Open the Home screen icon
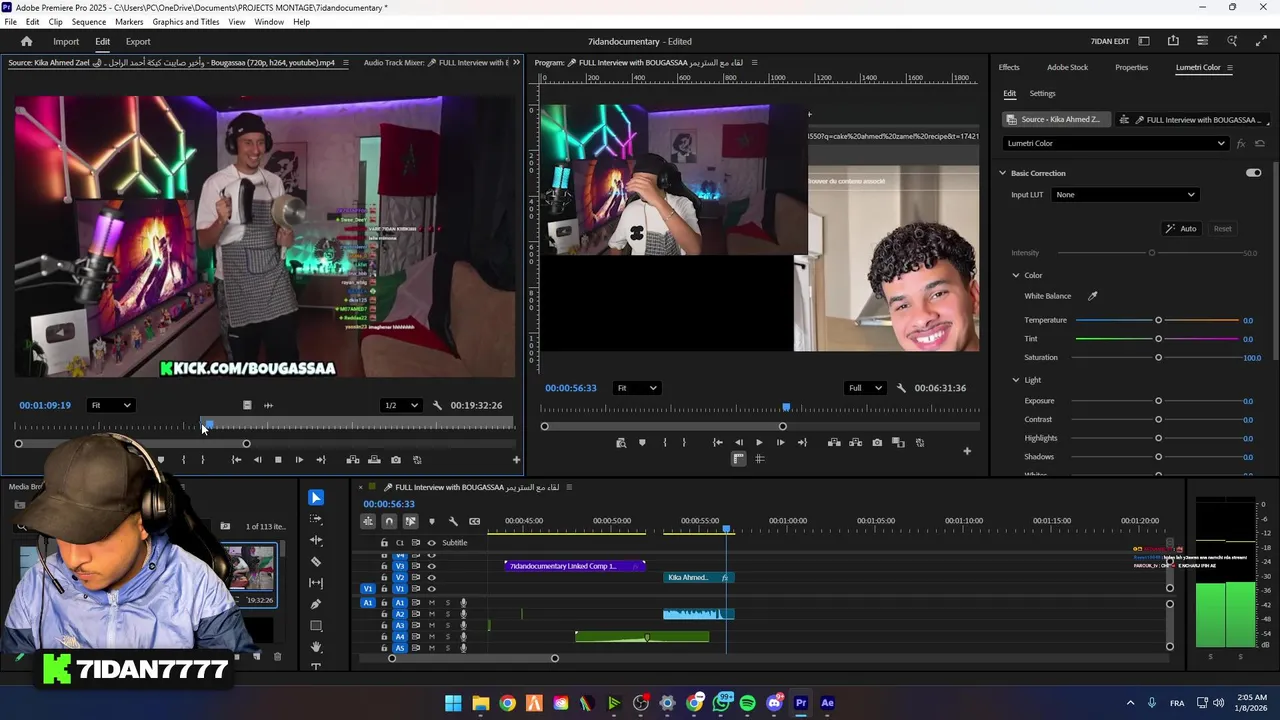Viewport: 1280px width, 720px height. pyautogui.click(x=27, y=41)
